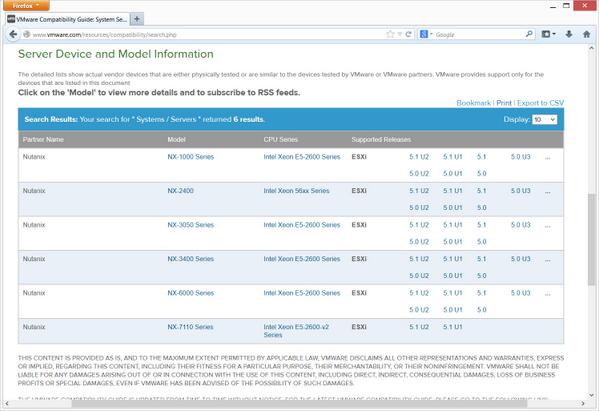Click 5.0 U2 release in NX-3050 row
Viewport: 599px width, 411px height.
click(419, 242)
